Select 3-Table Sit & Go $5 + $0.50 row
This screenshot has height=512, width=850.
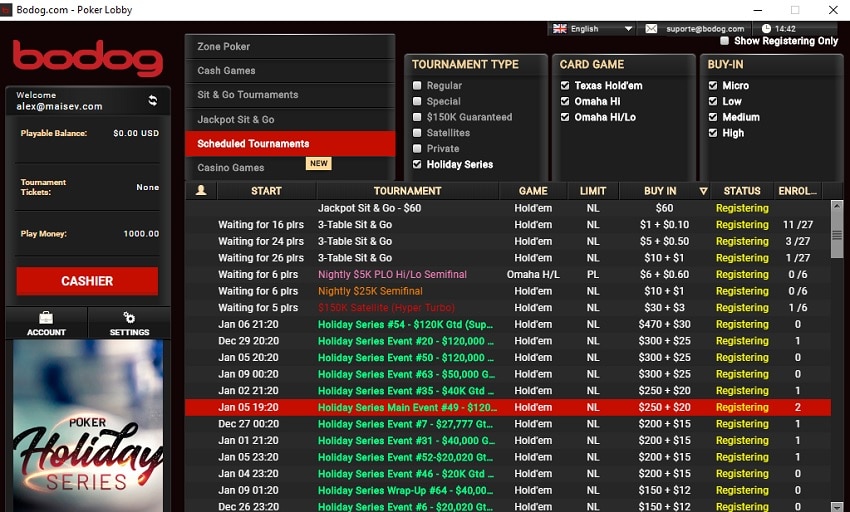tap(508, 241)
